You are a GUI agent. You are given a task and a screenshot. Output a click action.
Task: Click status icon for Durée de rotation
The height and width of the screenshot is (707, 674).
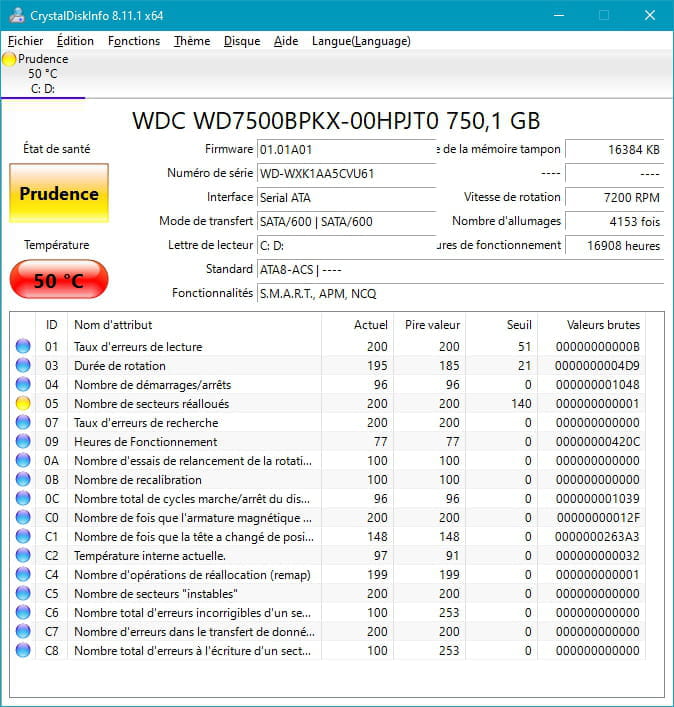tap(23, 365)
